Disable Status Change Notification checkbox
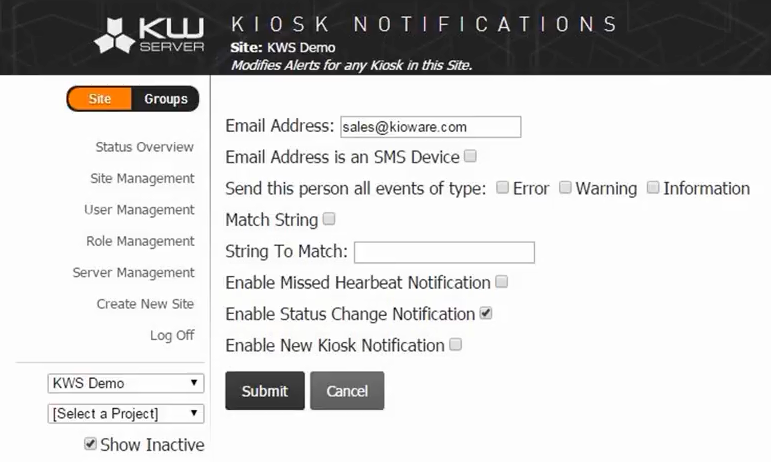 486,313
